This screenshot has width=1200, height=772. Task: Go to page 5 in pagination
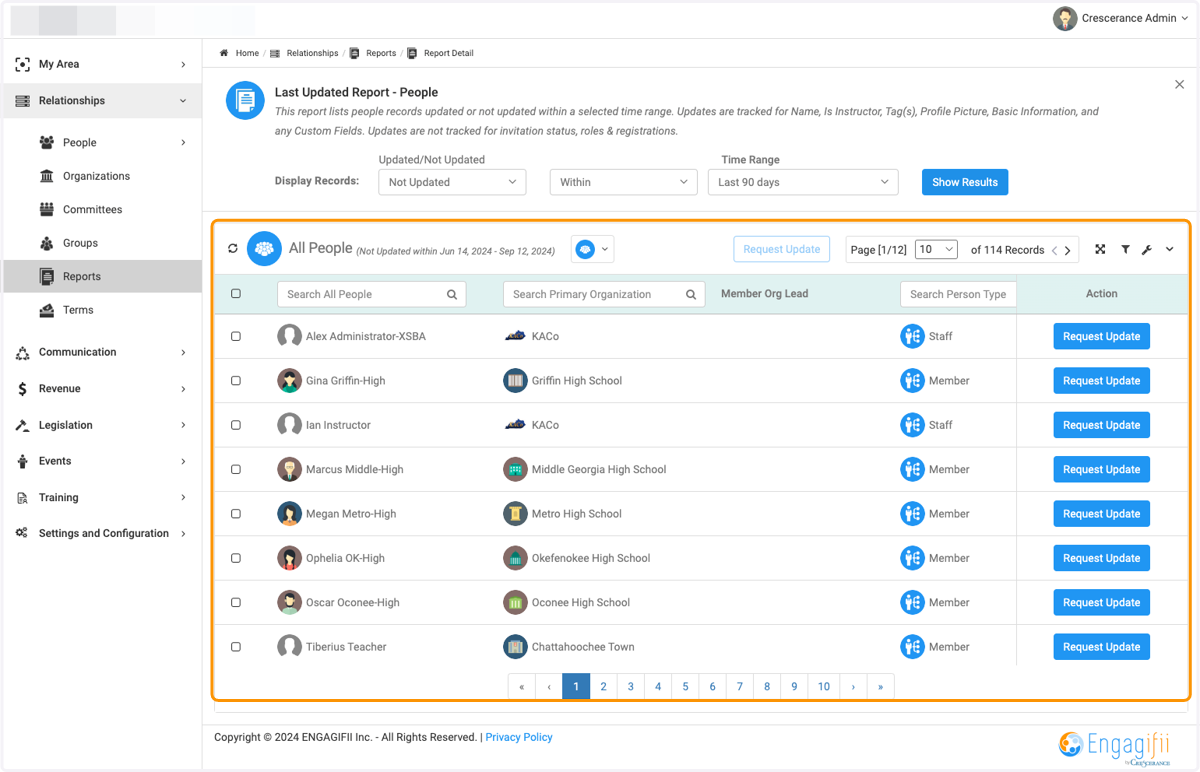click(x=685, y=686)
